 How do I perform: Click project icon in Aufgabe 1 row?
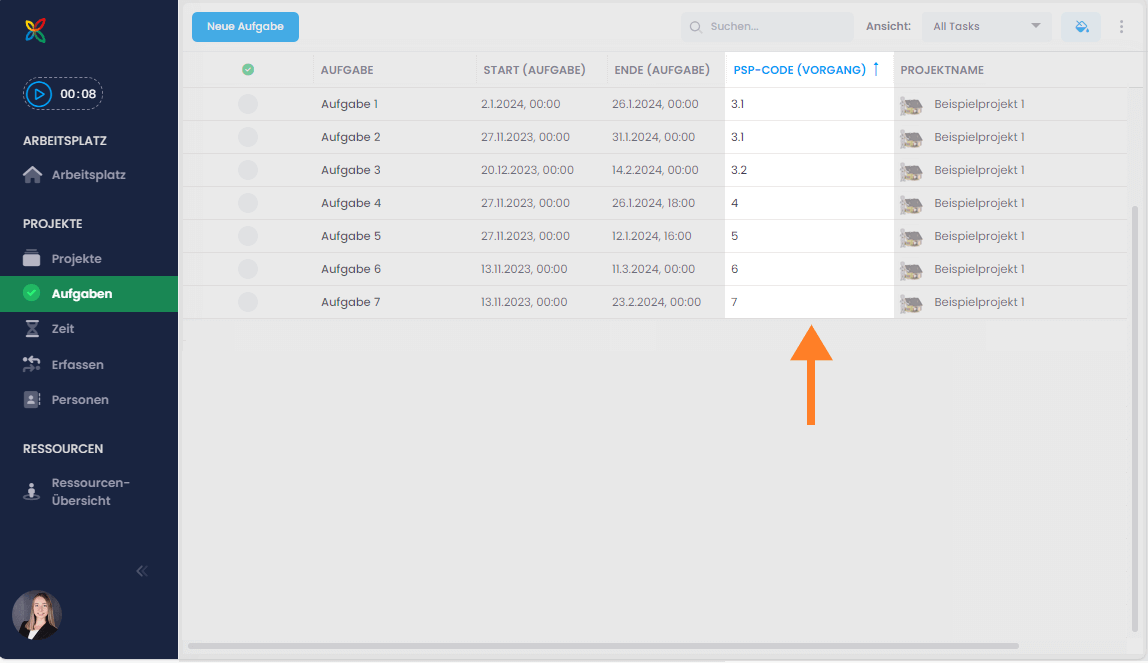click(912, 105)
